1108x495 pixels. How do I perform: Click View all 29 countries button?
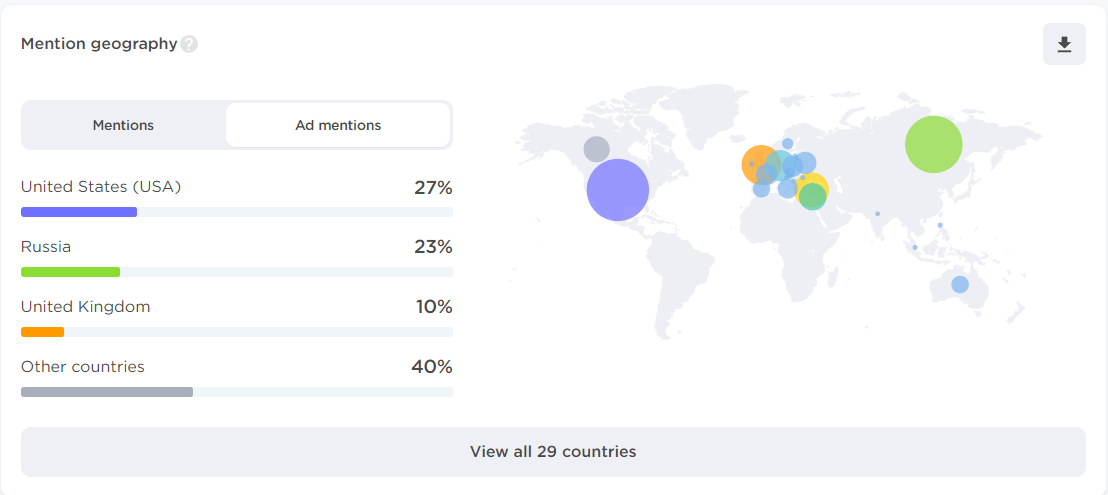coord(553,452)
